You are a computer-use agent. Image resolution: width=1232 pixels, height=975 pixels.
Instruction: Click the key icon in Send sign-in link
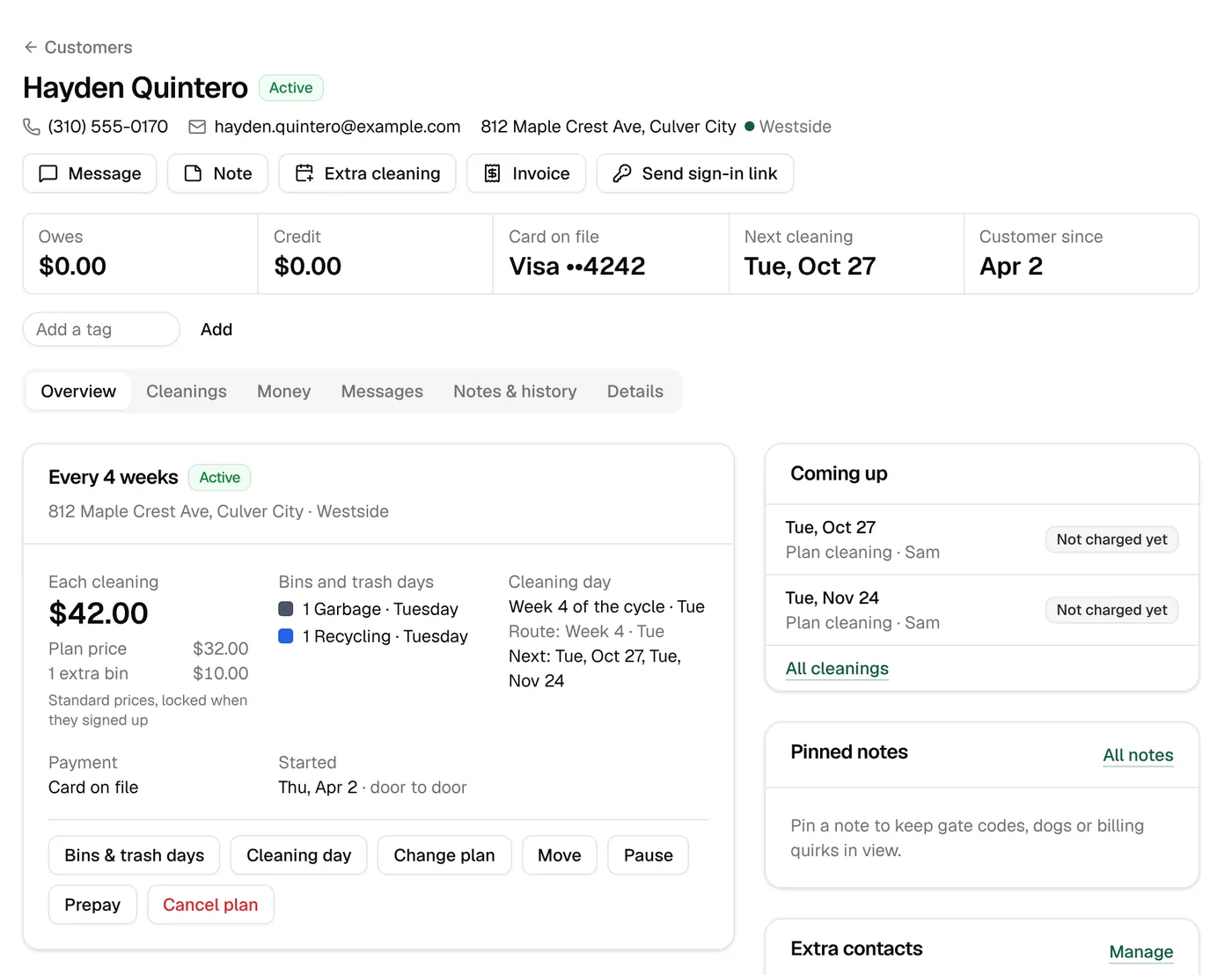click(622, 173)
